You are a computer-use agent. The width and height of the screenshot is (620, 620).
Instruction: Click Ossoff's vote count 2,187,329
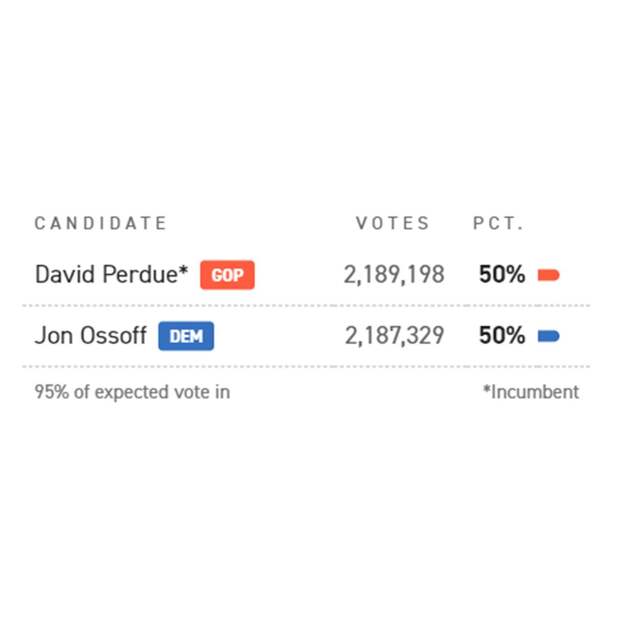395,336
